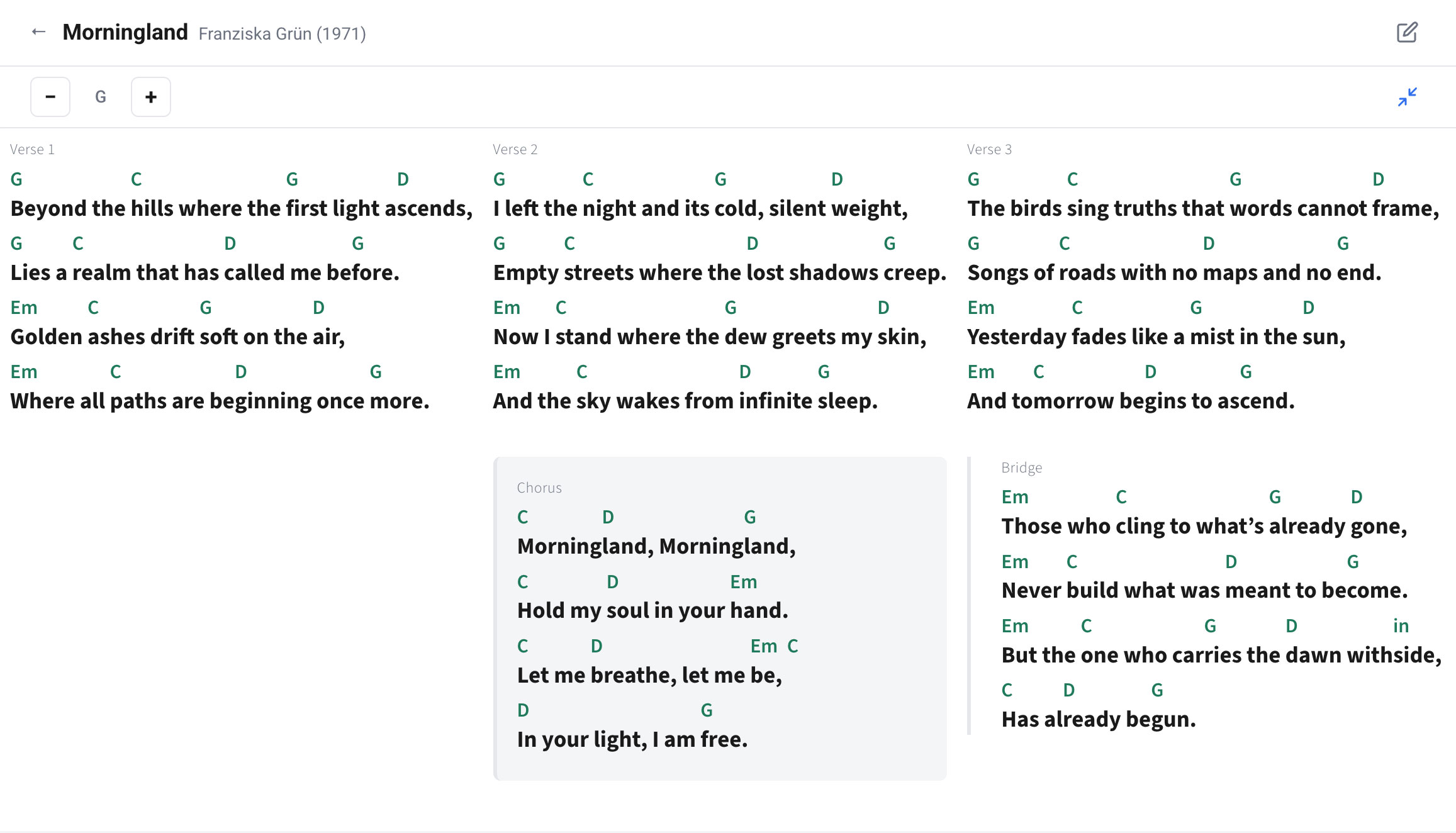Click the Verse 1 section label
Image resolution: width=1456 pixels, height=833 pixels.
click(31, 149)
